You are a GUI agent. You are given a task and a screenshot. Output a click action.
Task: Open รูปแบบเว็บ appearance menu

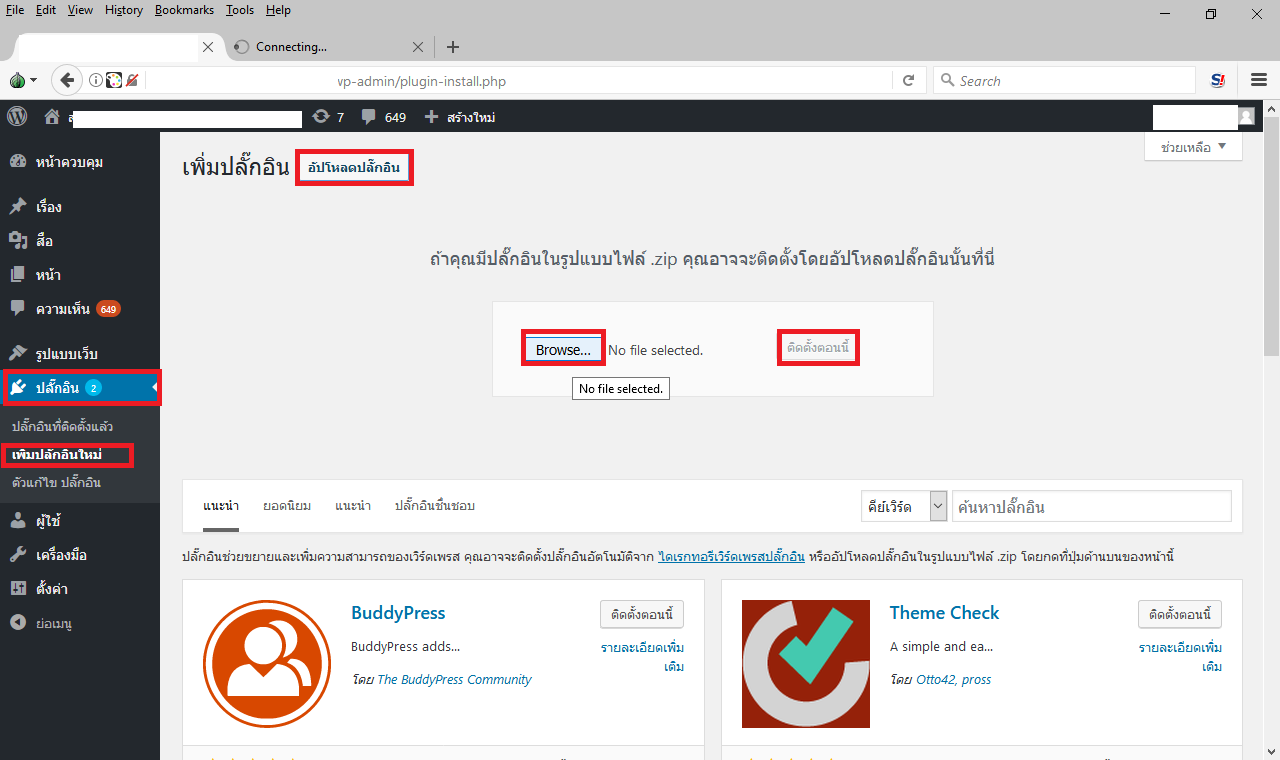[x=80, y=354]
